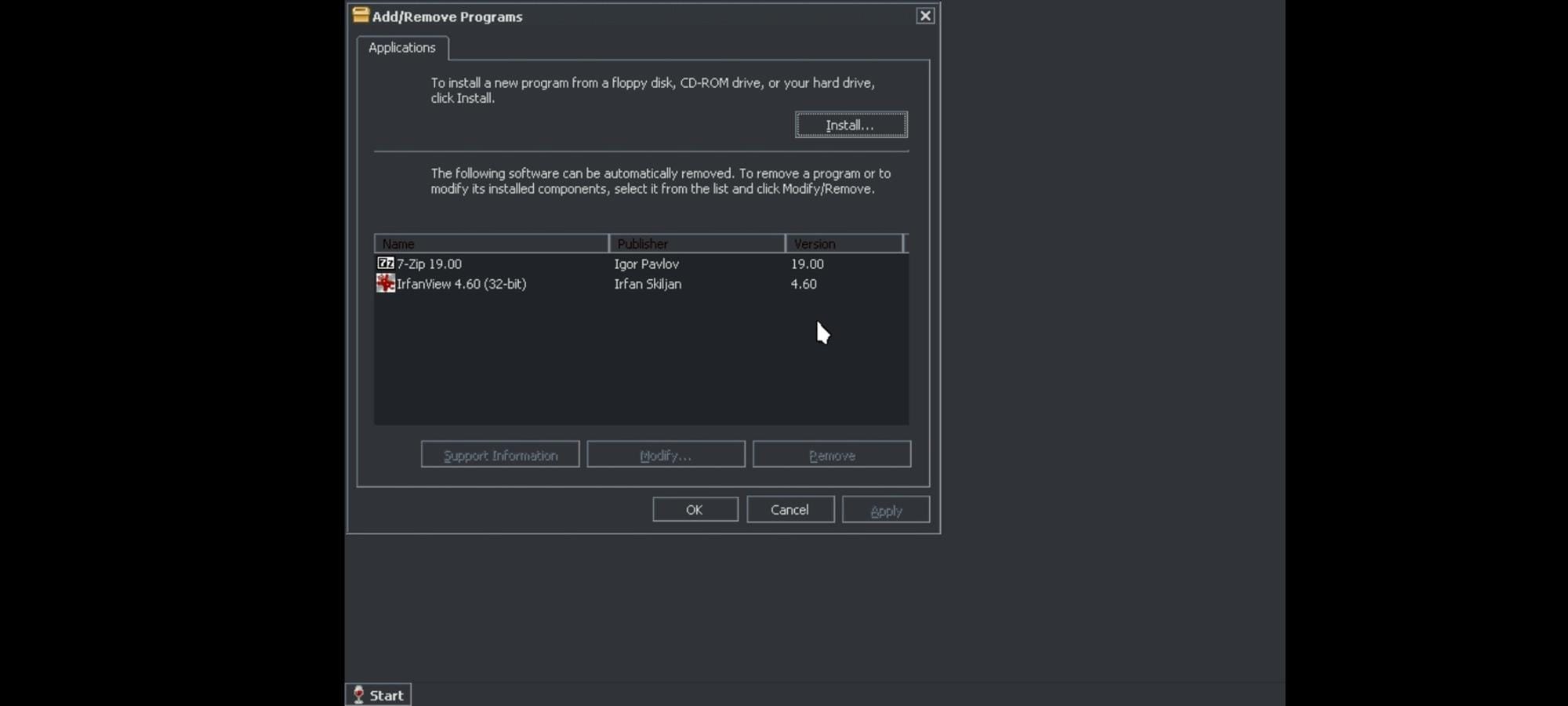Click the Apply button

(x=886, y=510)
